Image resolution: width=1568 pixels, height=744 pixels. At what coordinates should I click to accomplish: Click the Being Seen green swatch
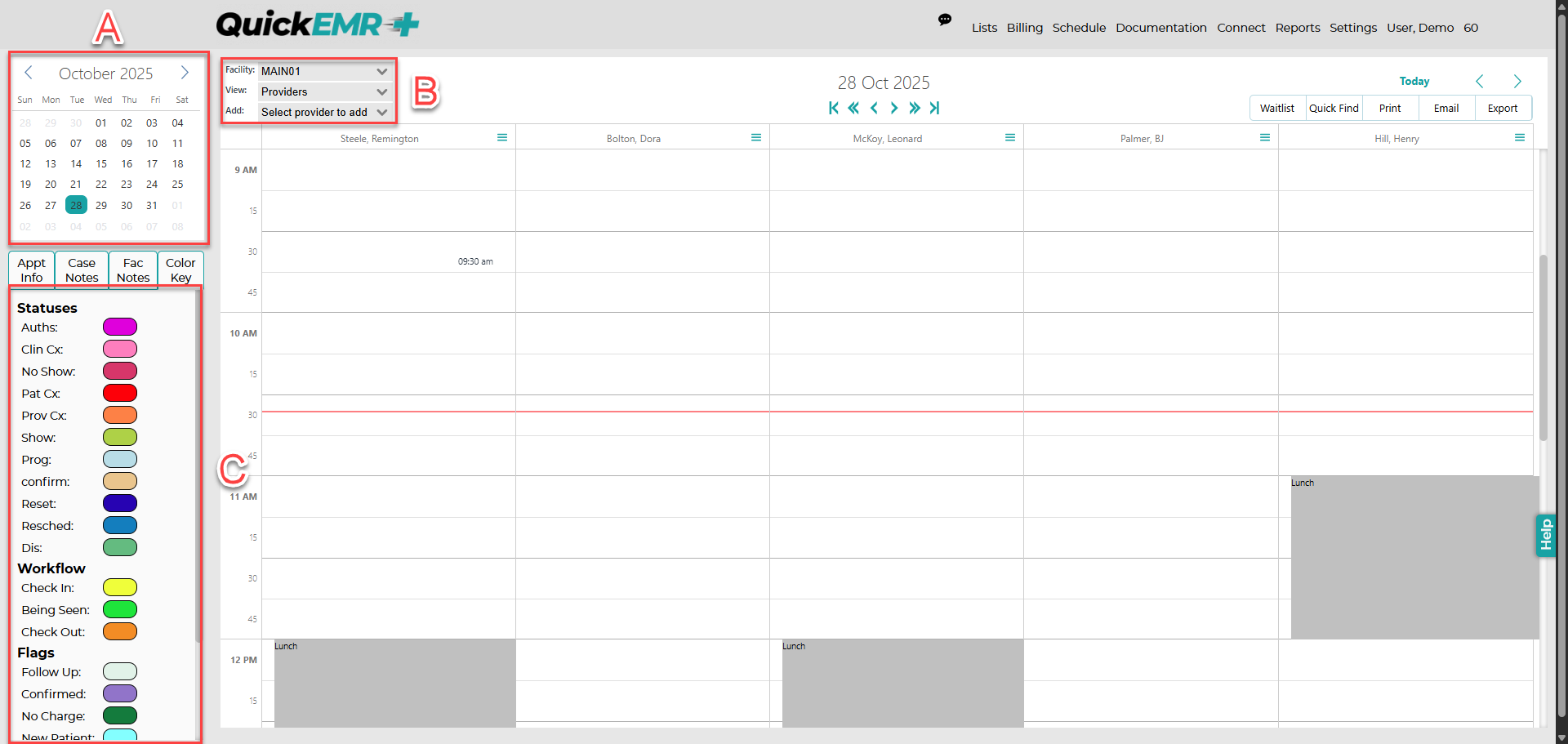(120, 609)
